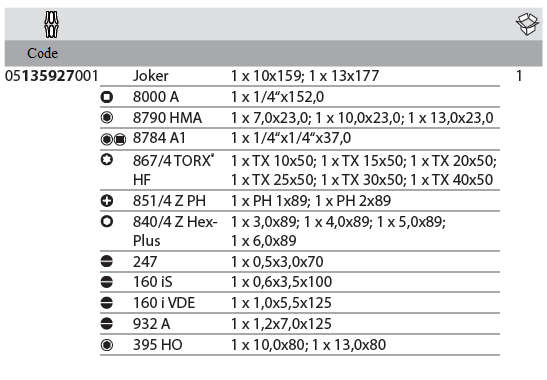Click the Code column header
This screenshot has height=380, width=547.
pyautogui.click(x=43, y=53)
